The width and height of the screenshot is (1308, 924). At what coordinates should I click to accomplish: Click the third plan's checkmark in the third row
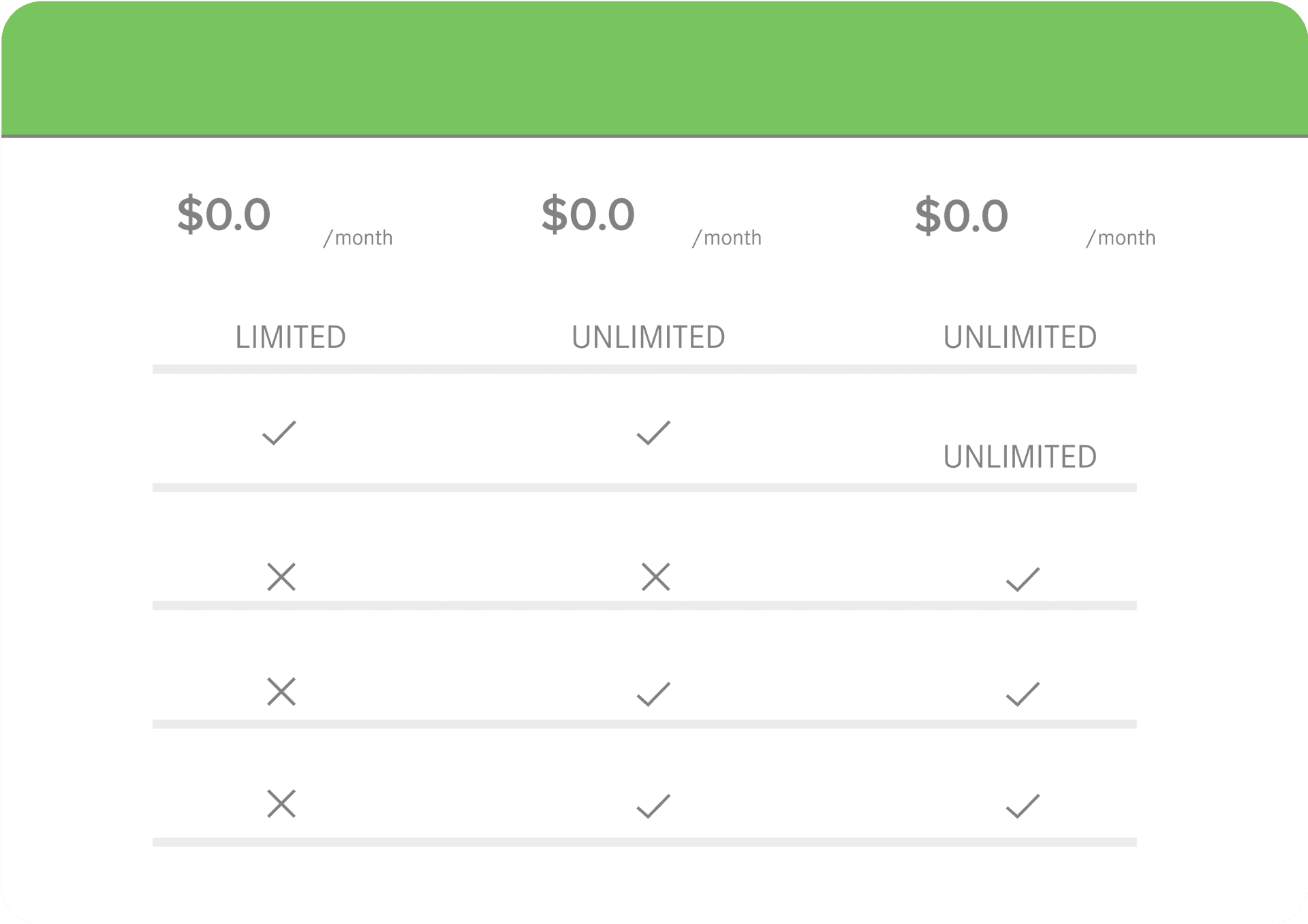[x=1023, y=579]
